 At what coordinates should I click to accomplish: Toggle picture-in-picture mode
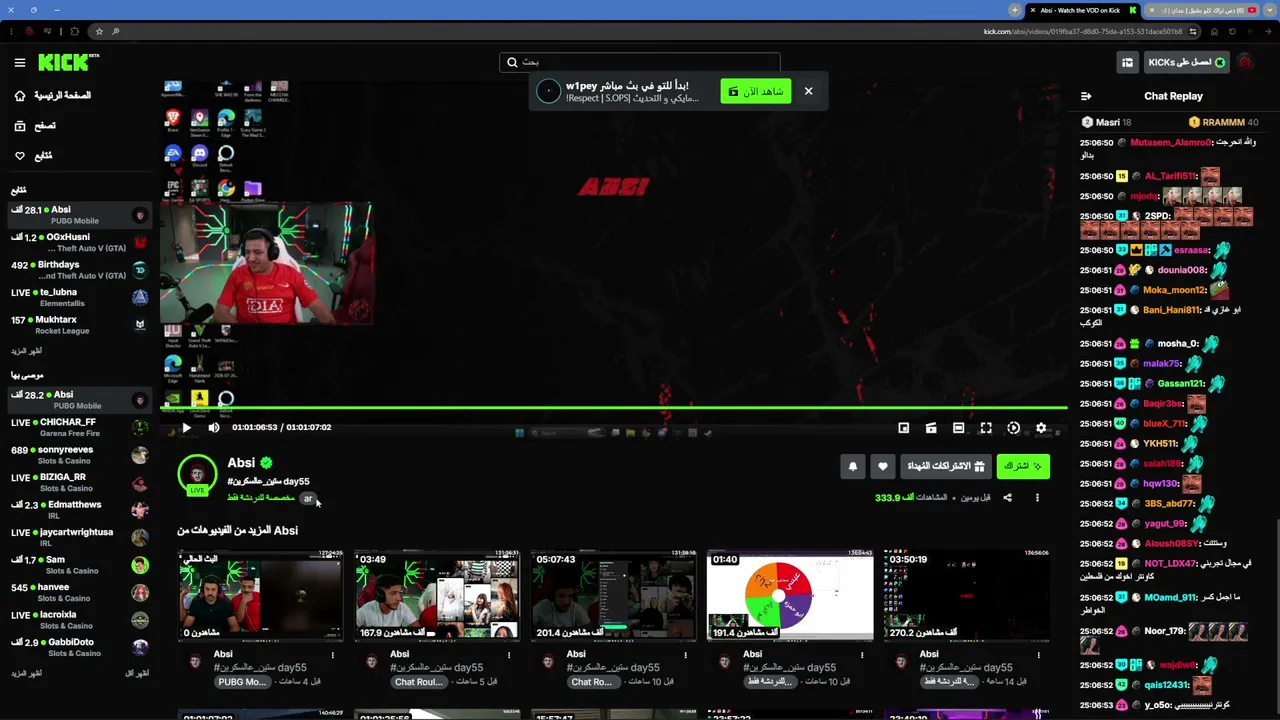point(903,428)
